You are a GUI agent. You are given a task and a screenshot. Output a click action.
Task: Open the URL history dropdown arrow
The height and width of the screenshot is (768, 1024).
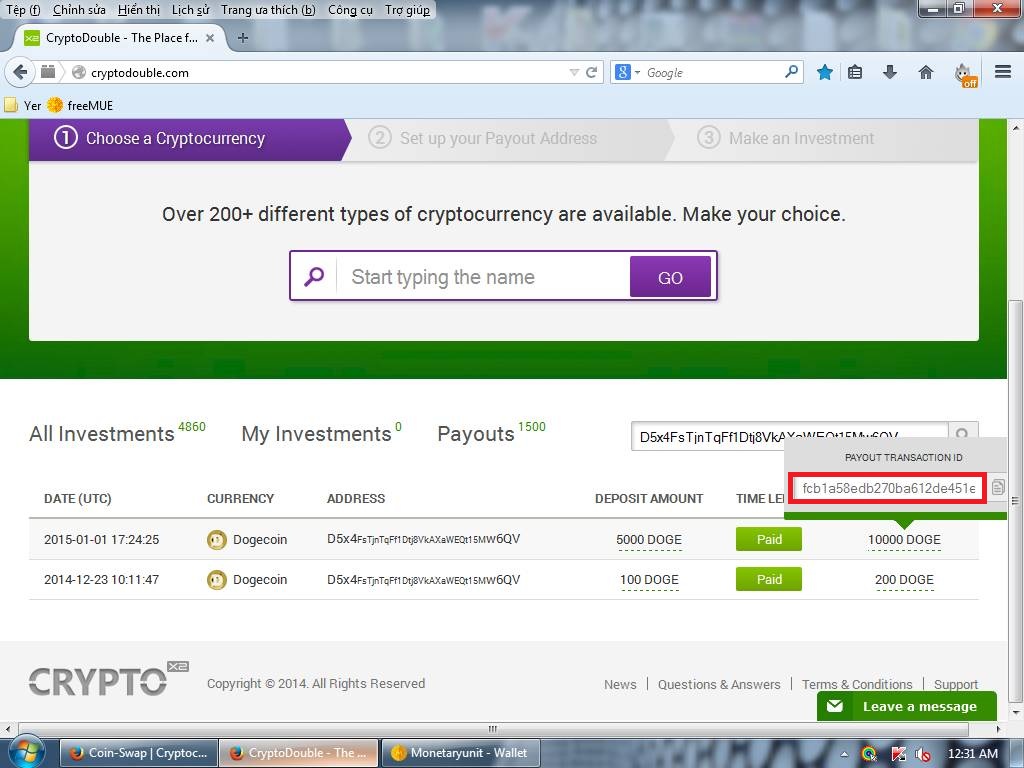tap(574, 72)
